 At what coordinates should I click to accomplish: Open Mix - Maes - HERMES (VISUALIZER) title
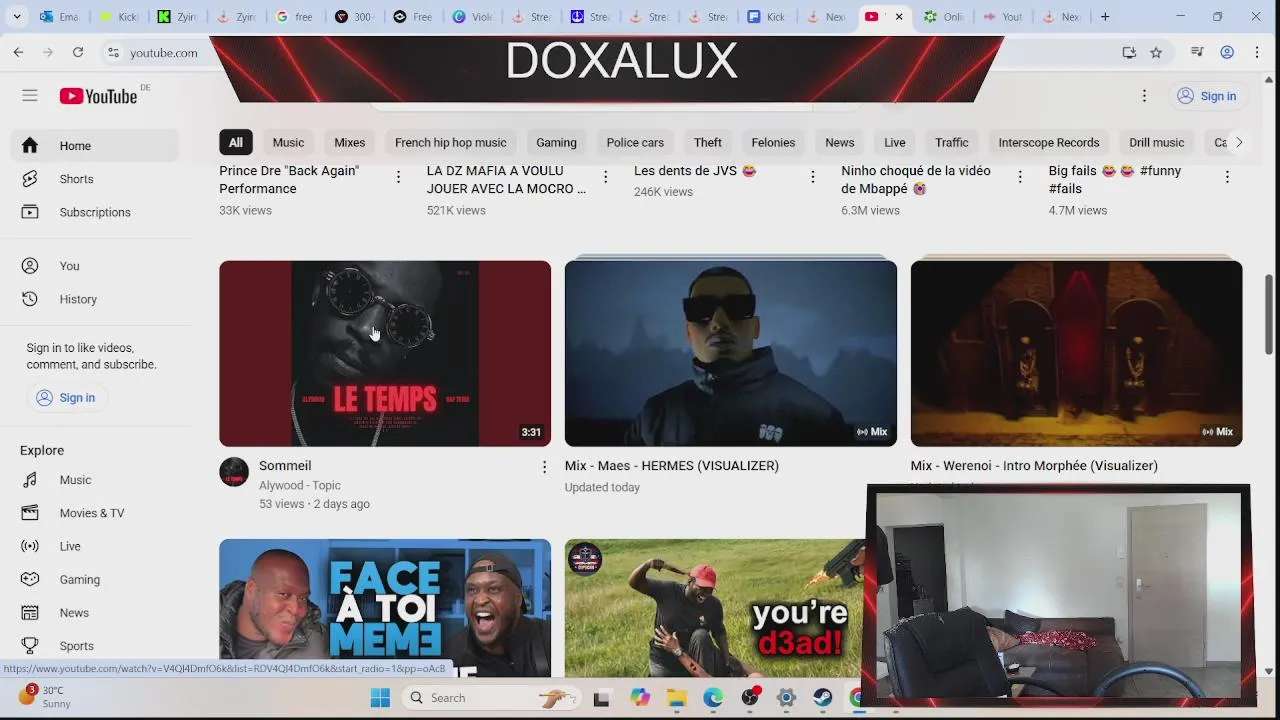(x=671, y=466)
